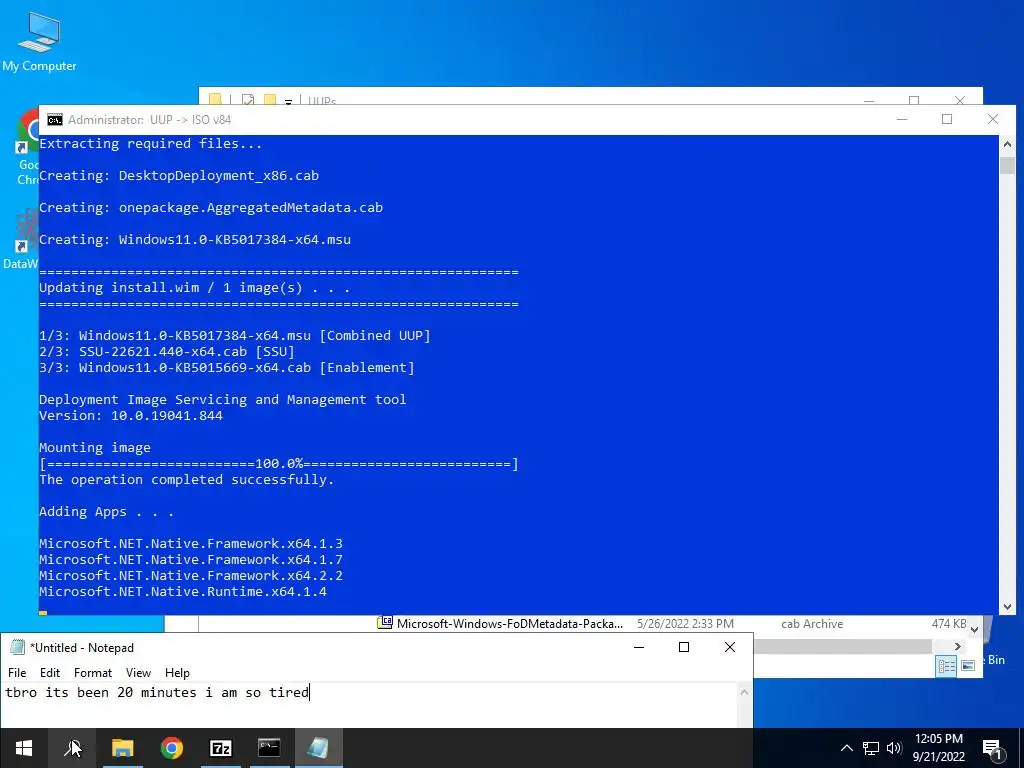Select the Notepad taskbar button
Screen dimensions: 1024x768
click(x=318, y=748)
